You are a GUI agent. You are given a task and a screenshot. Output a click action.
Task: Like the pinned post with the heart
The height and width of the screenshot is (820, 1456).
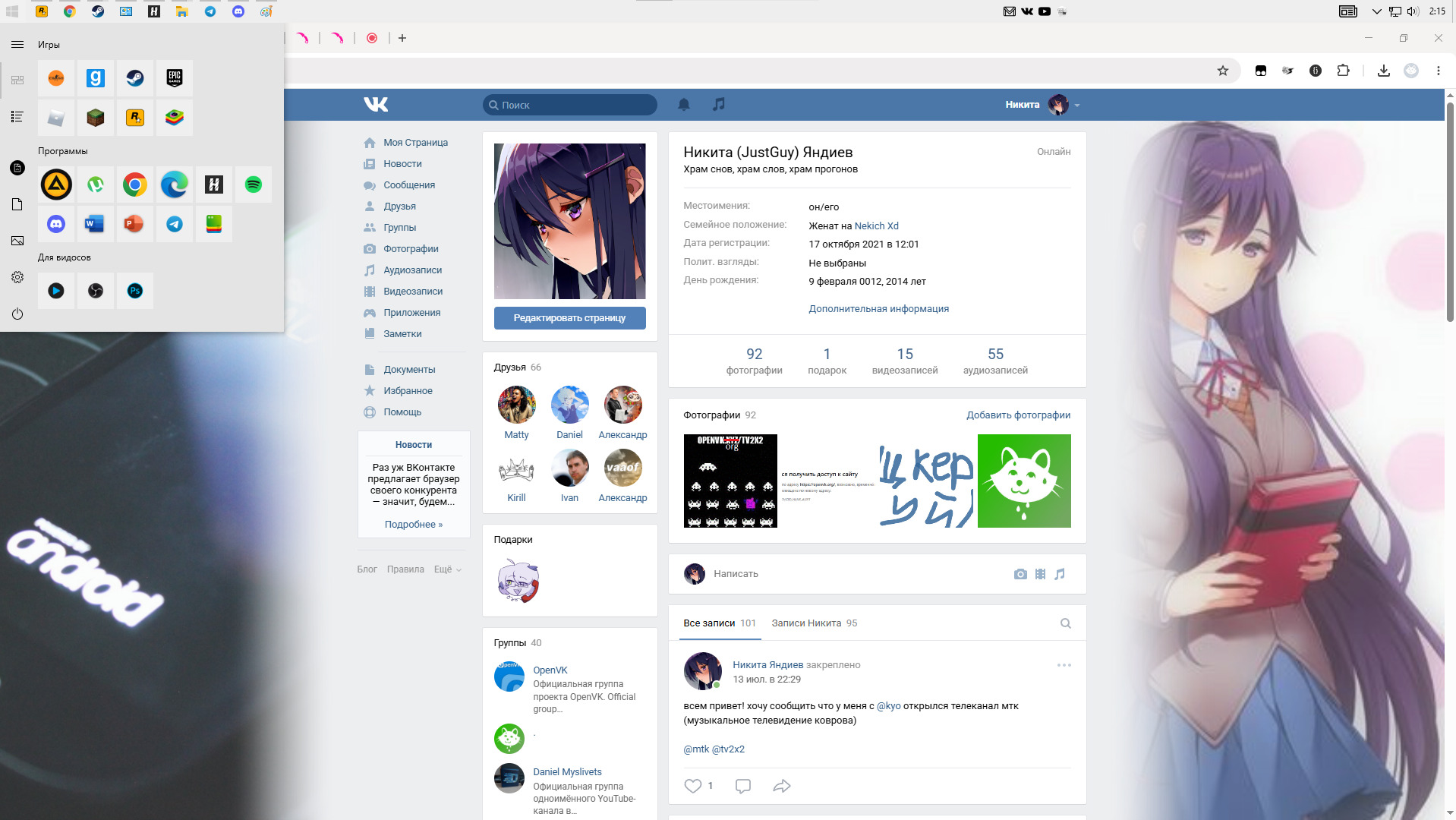(693, 786)
